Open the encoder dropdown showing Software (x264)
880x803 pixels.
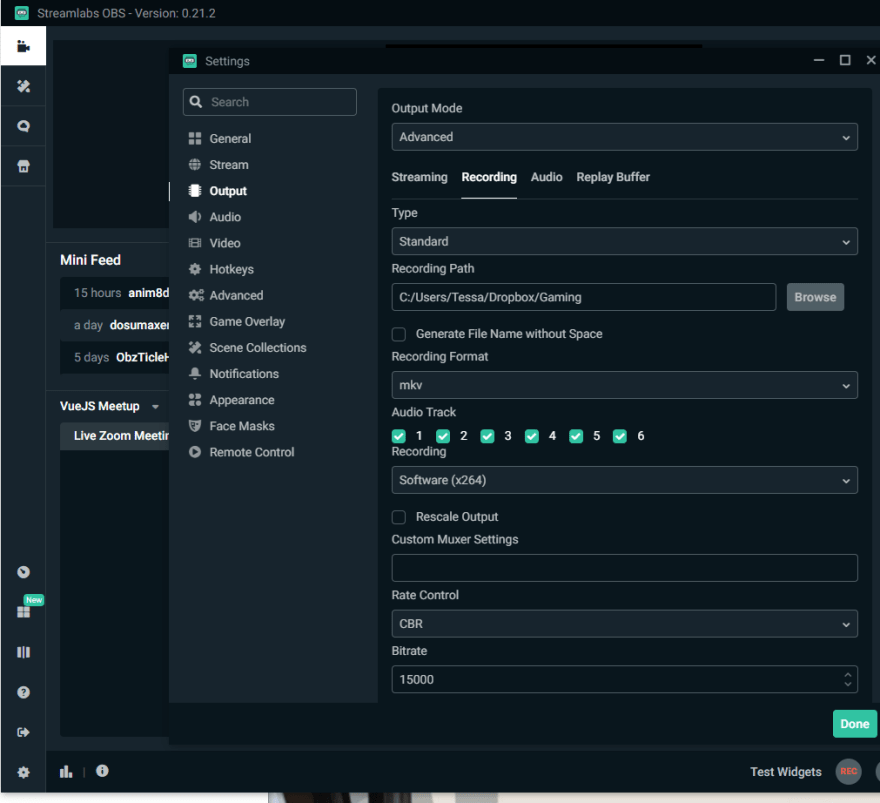[x=624, y=480]
